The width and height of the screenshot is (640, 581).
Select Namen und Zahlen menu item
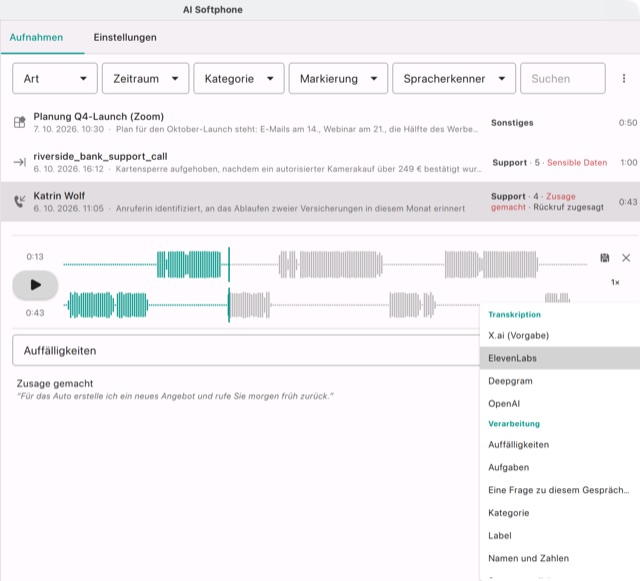point(560,558)
